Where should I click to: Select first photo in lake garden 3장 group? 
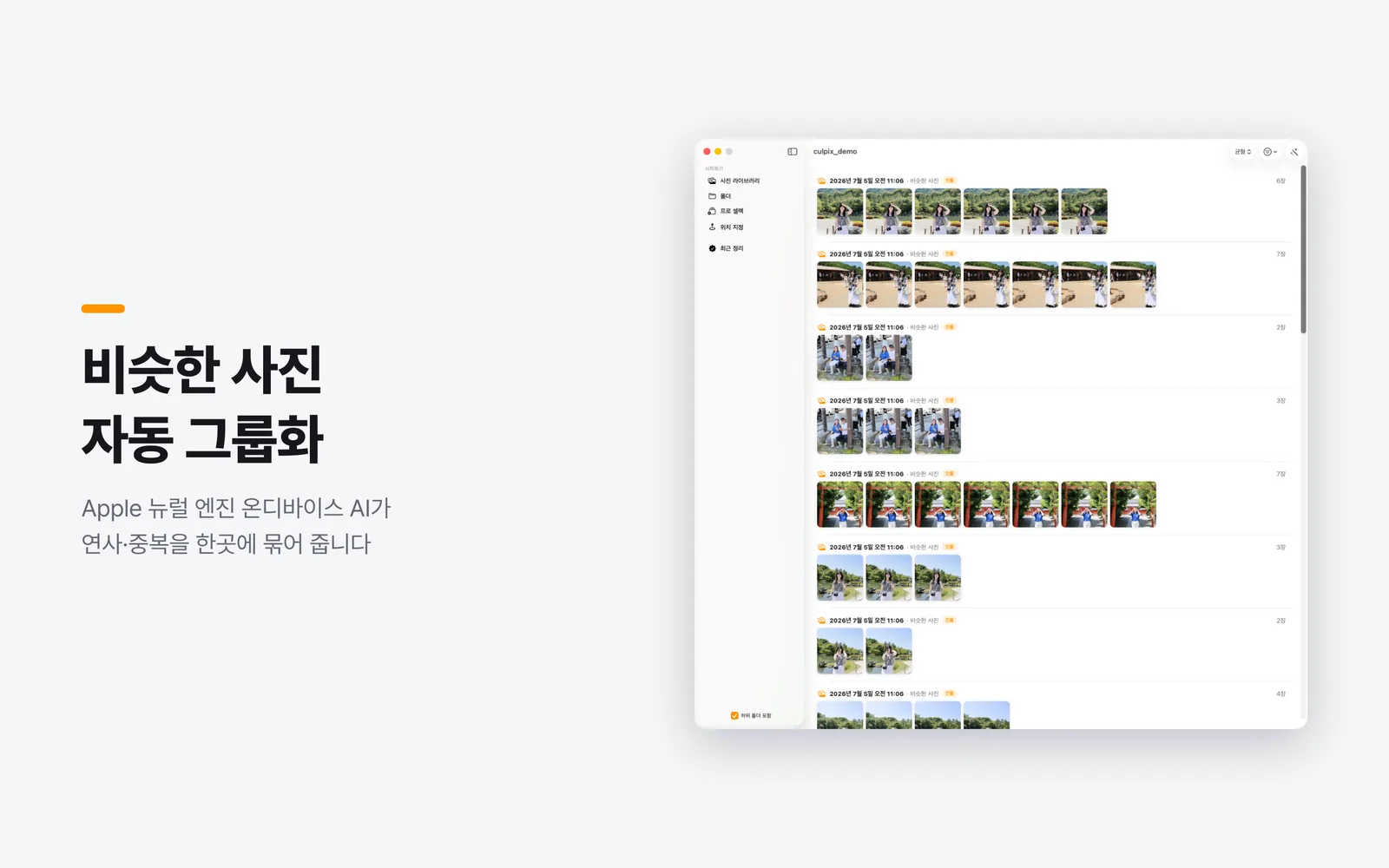840,578
